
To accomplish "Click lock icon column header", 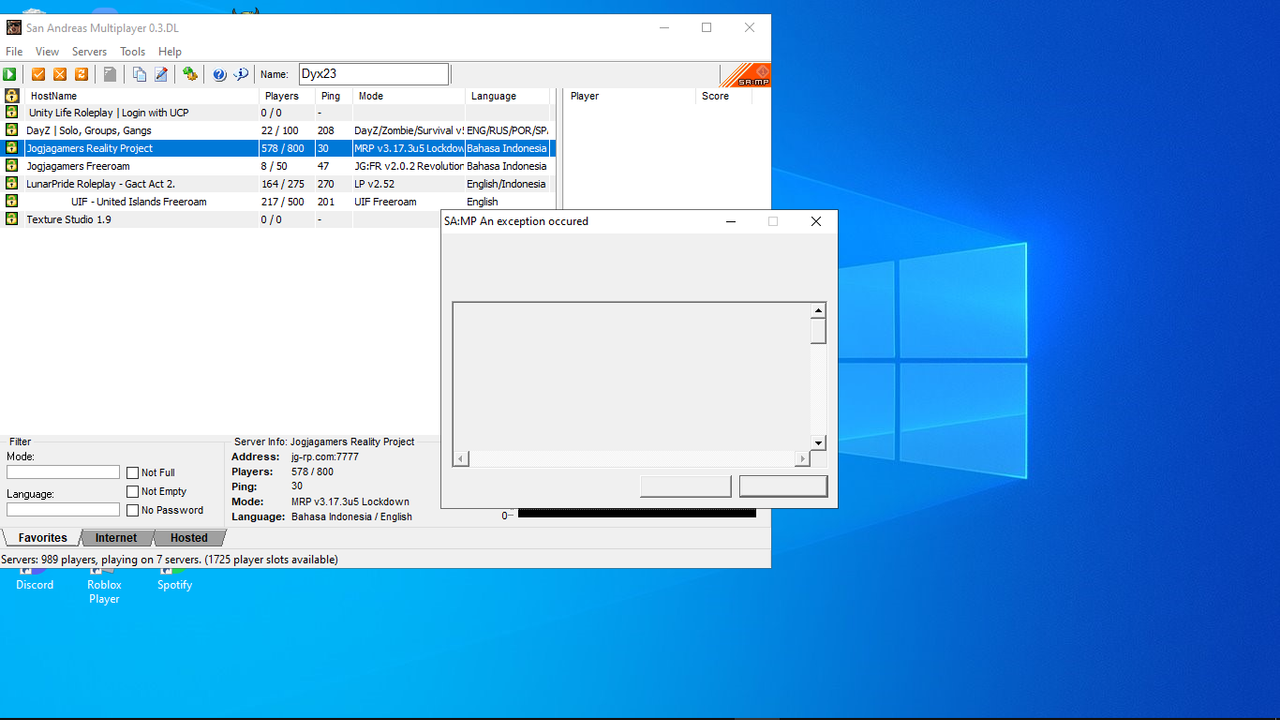I will pos(12,96).
